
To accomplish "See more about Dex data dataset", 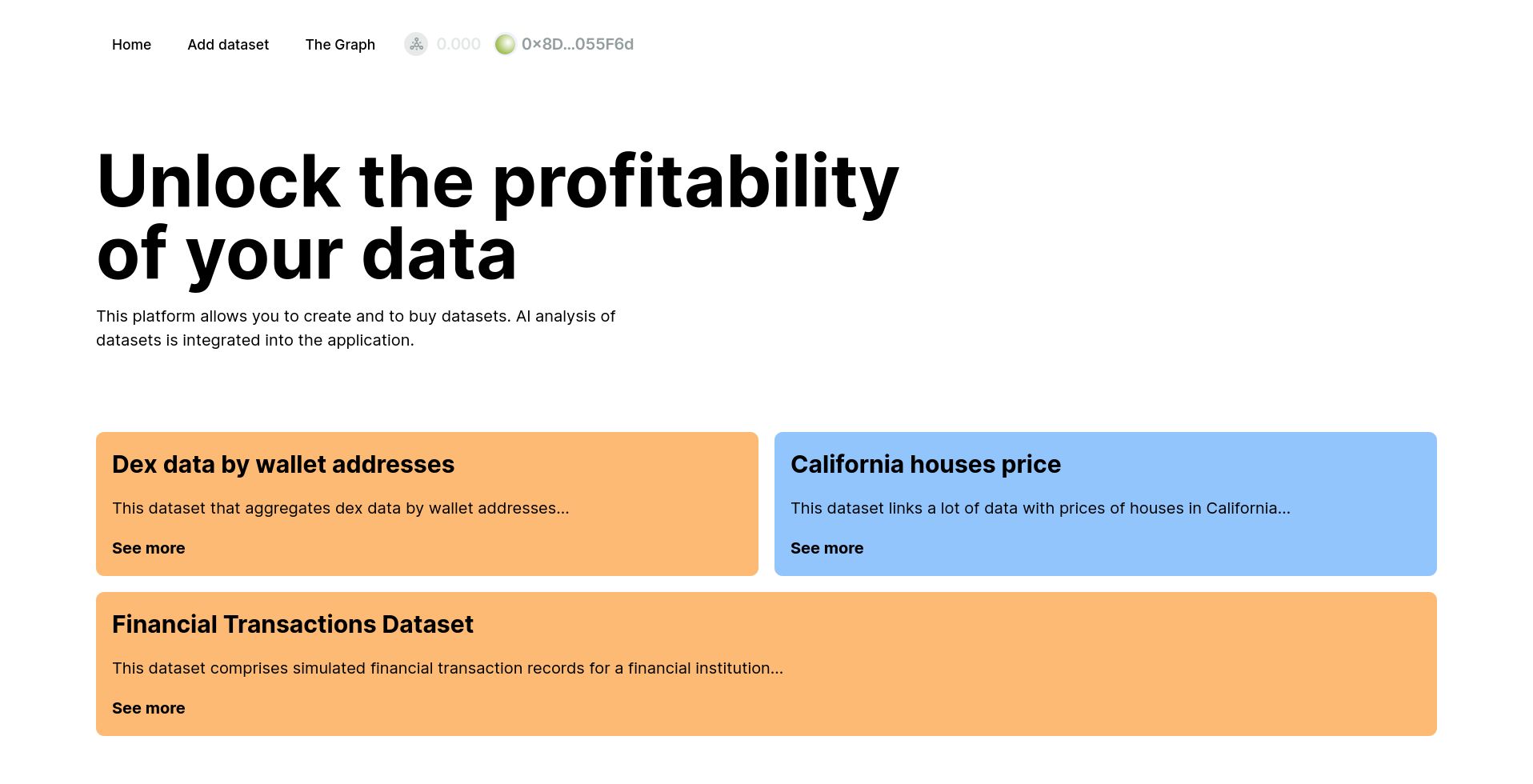I will (x=148, y=548).
